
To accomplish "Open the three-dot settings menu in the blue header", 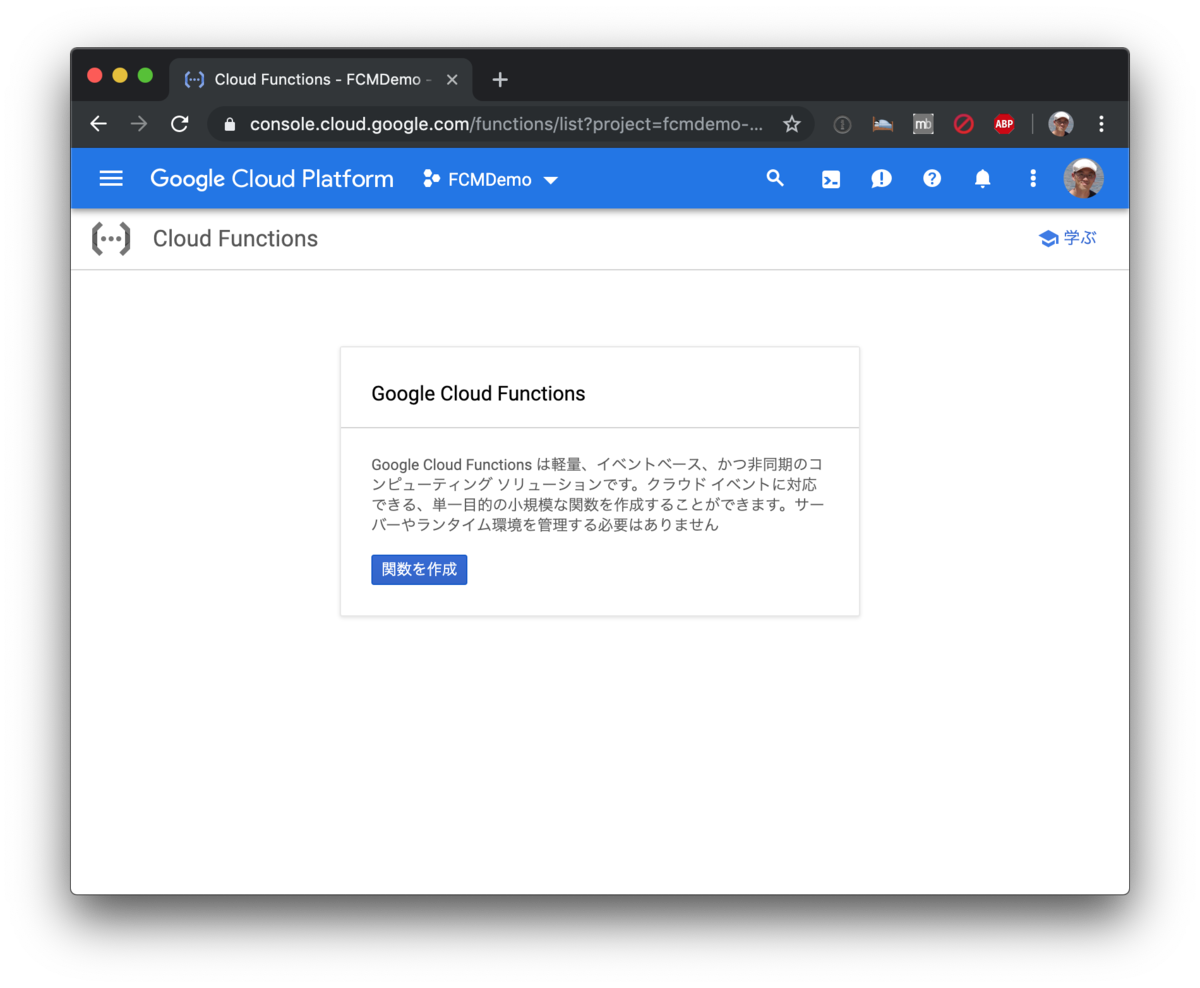I will [x=1033, y=179].
